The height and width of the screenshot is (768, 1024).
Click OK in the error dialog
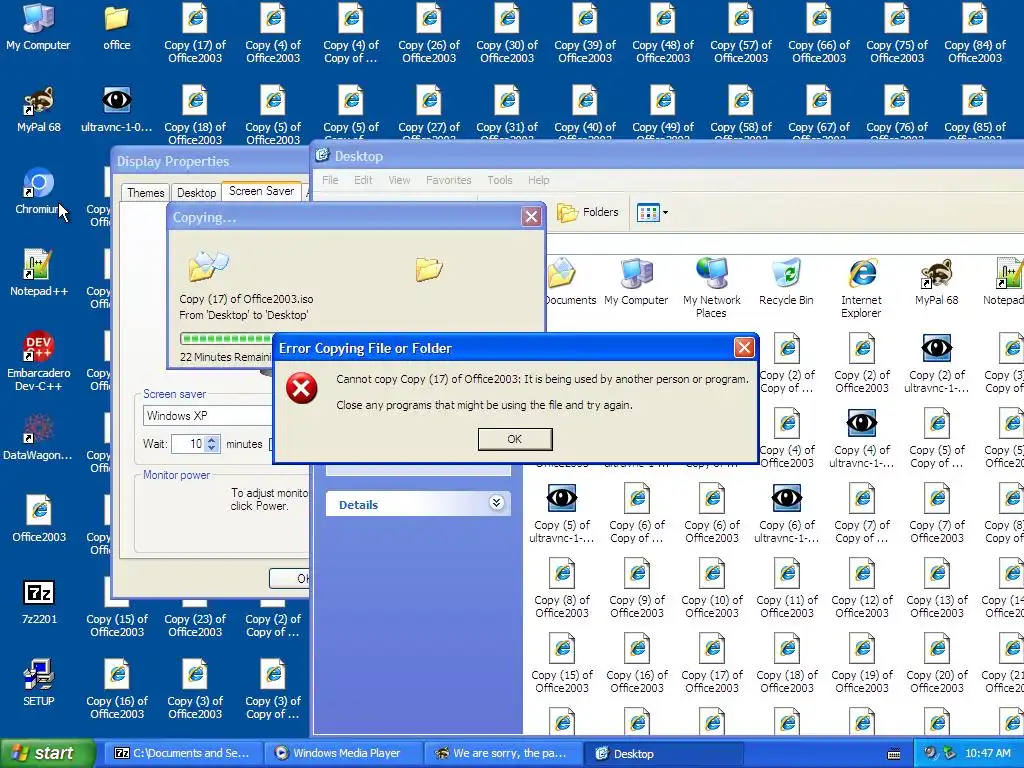[x=515, y=439]
